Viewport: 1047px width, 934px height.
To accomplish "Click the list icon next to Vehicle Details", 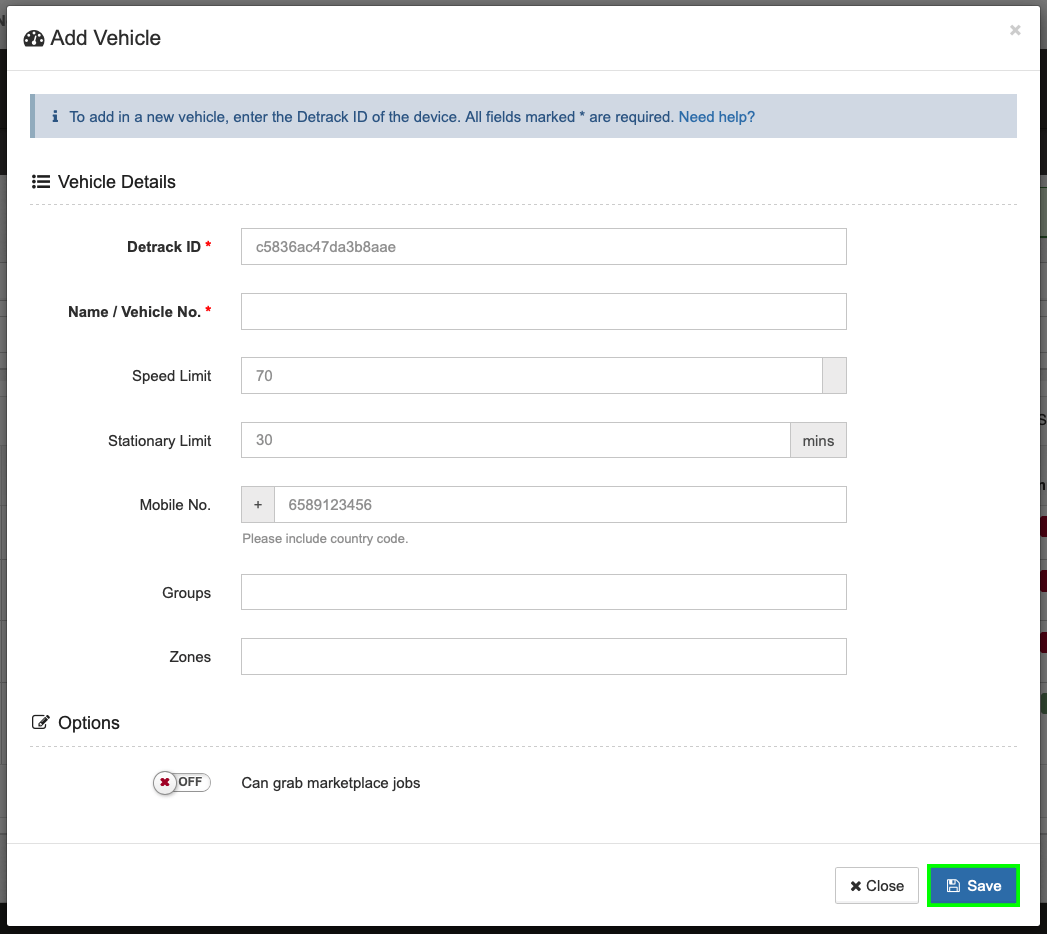I will pos(40,181).
